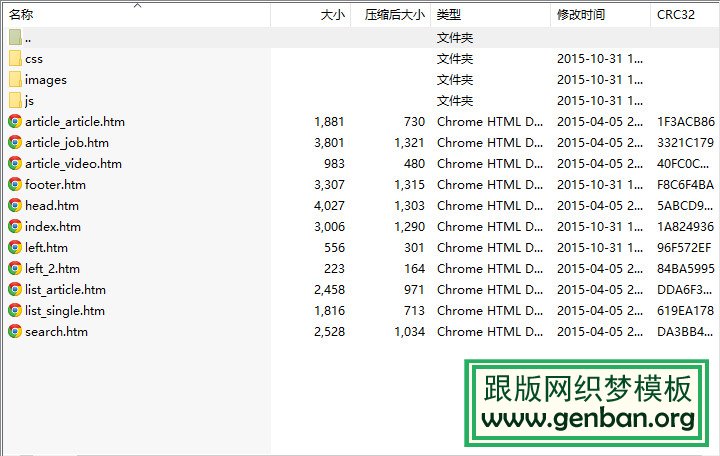Select the images folder name
This screenshot has height=456, width=720.
(x=46, y=80)
